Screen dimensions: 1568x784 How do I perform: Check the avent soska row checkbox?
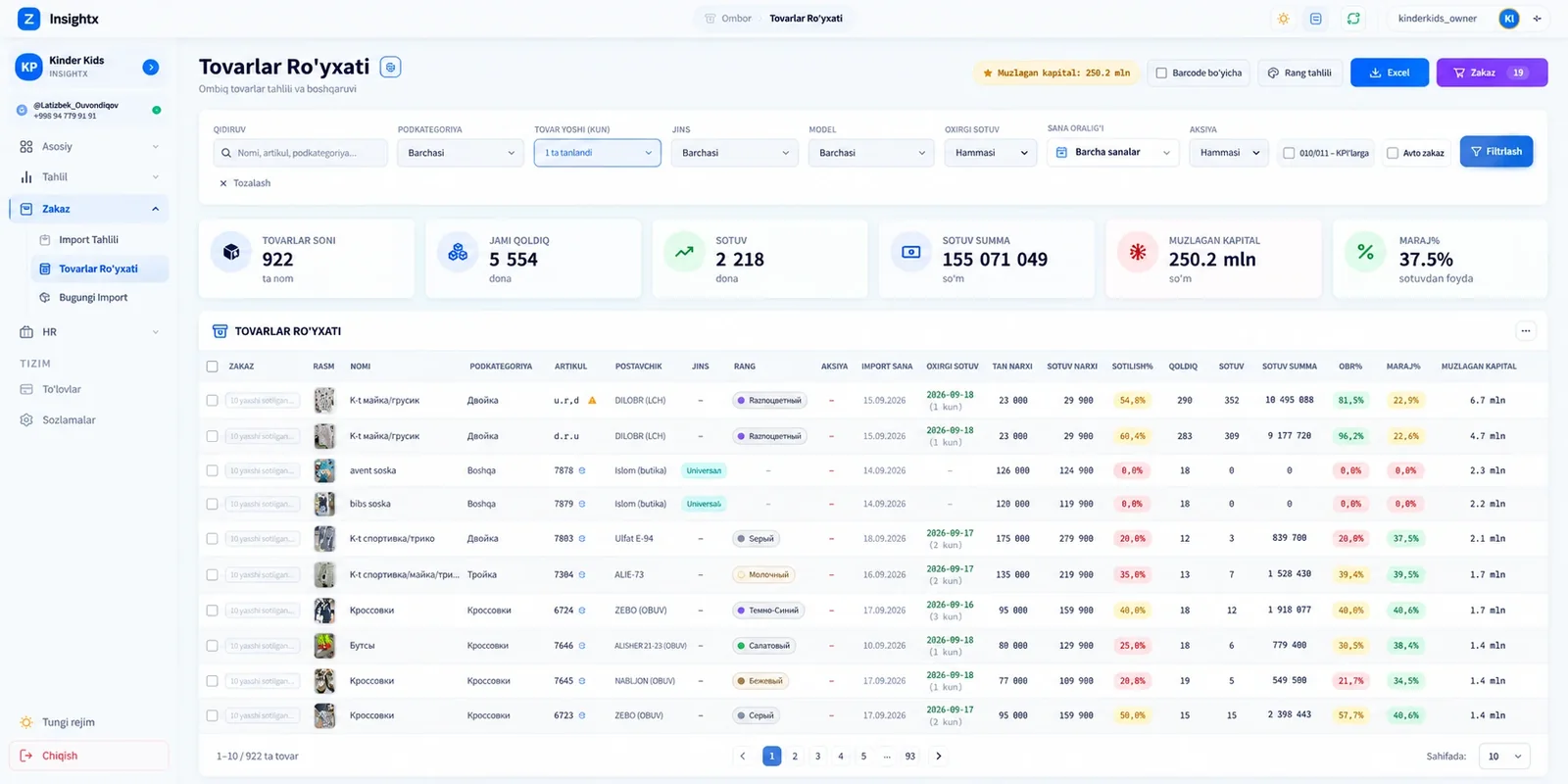[x=212, y=470]
